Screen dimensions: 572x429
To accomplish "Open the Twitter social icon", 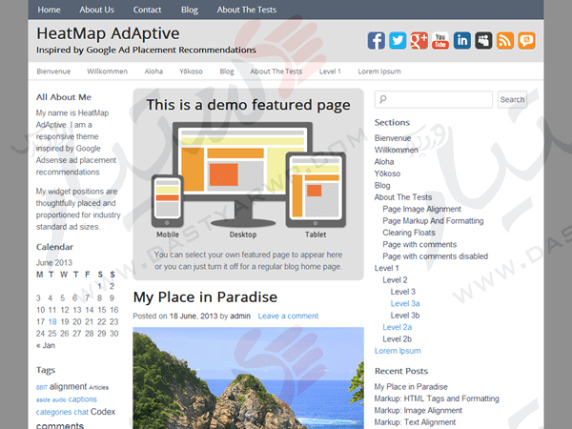I will coord(398,40).
